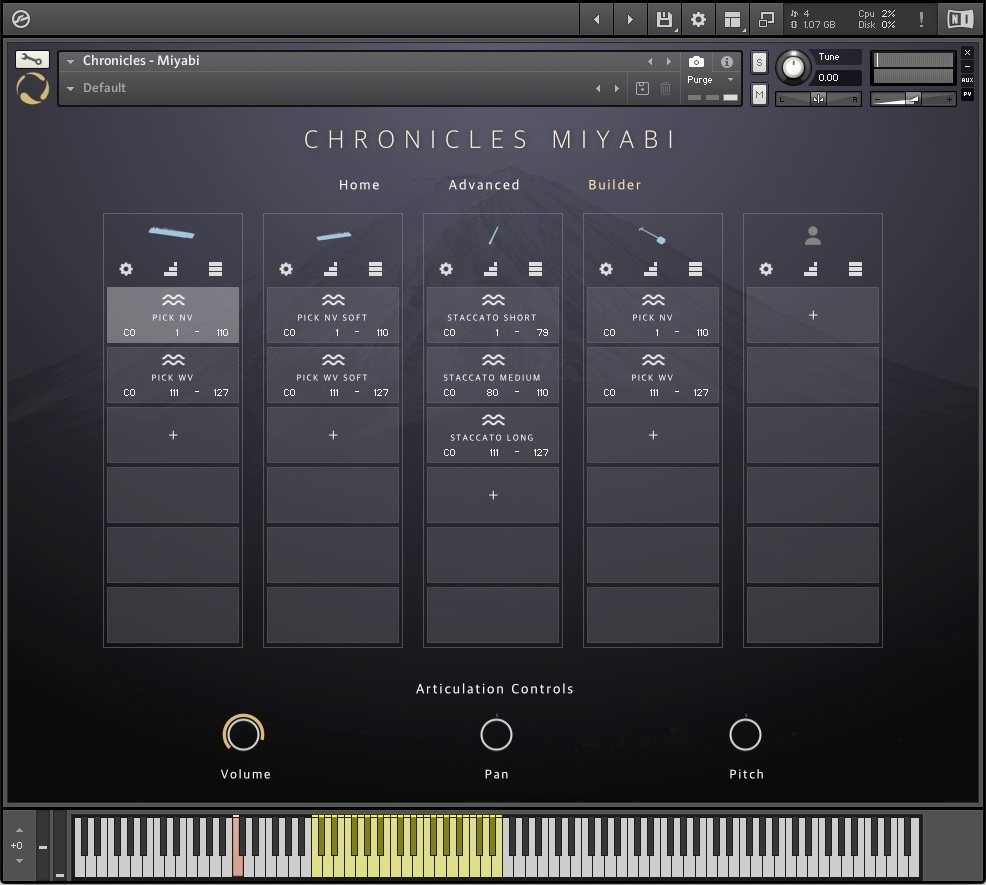Switch to the Advanced tab
This screenshot has height=885, width=986.
point(484,185)
